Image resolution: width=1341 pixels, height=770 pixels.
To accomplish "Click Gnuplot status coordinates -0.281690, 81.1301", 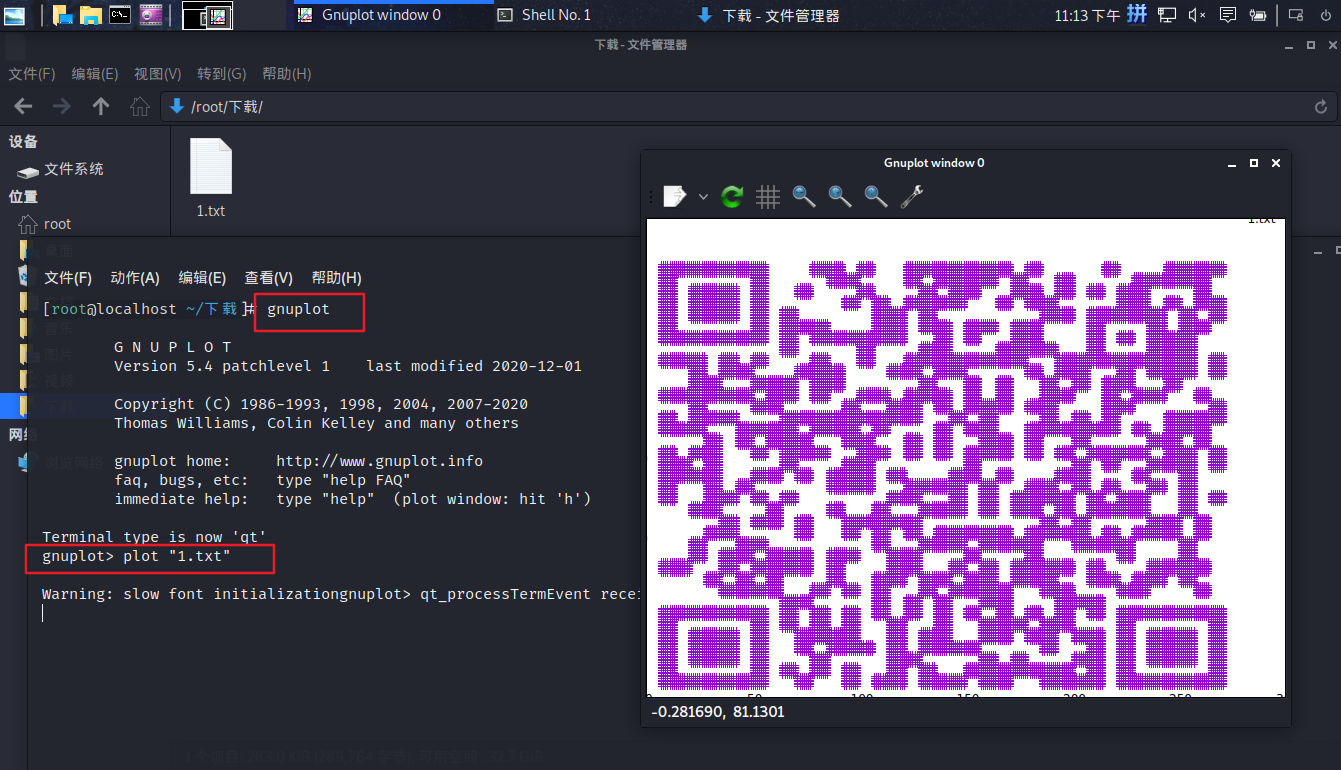I will pyautogui.click(x=718, y=712).
